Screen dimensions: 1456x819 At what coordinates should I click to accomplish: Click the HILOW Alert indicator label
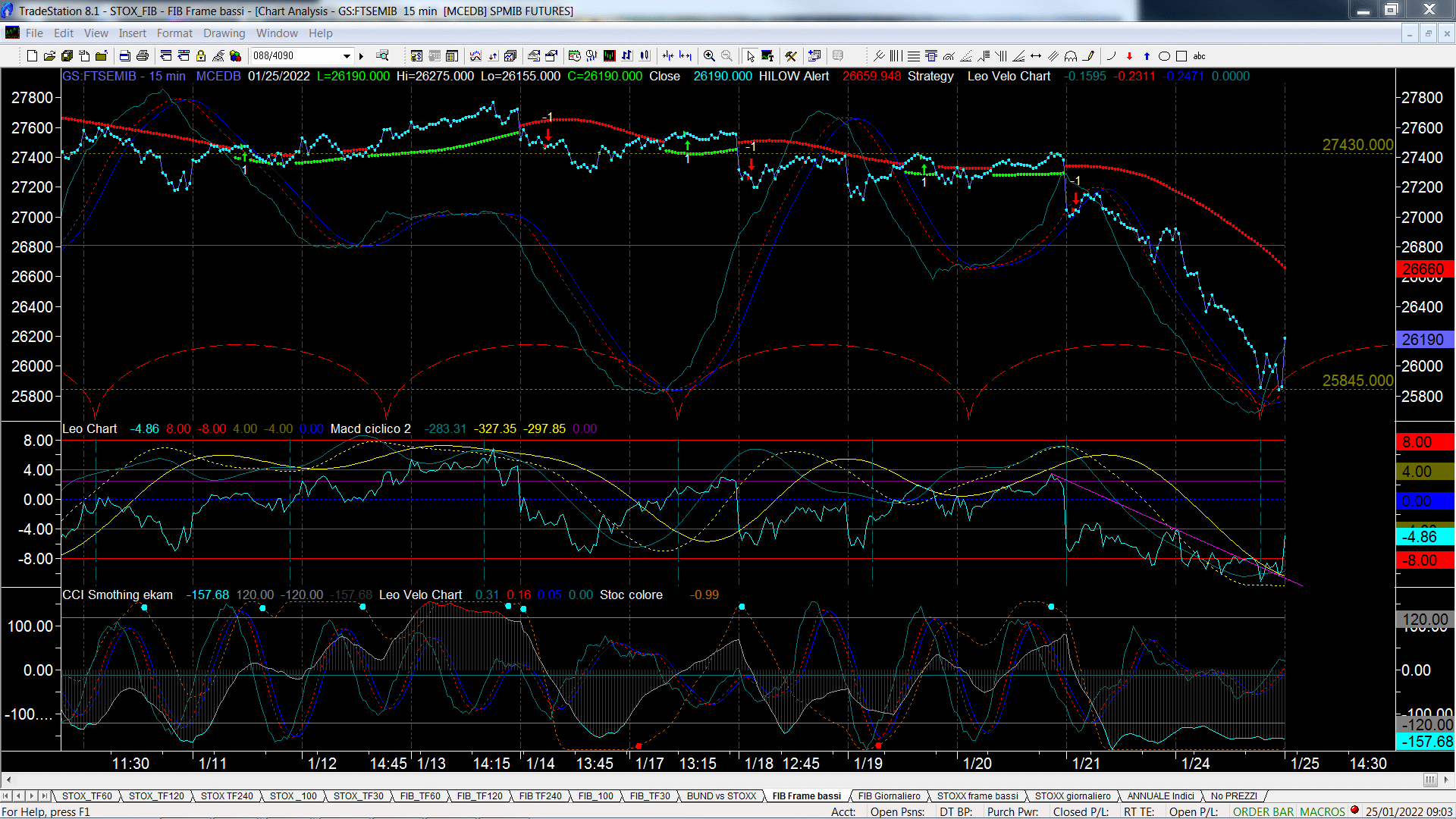794,76
